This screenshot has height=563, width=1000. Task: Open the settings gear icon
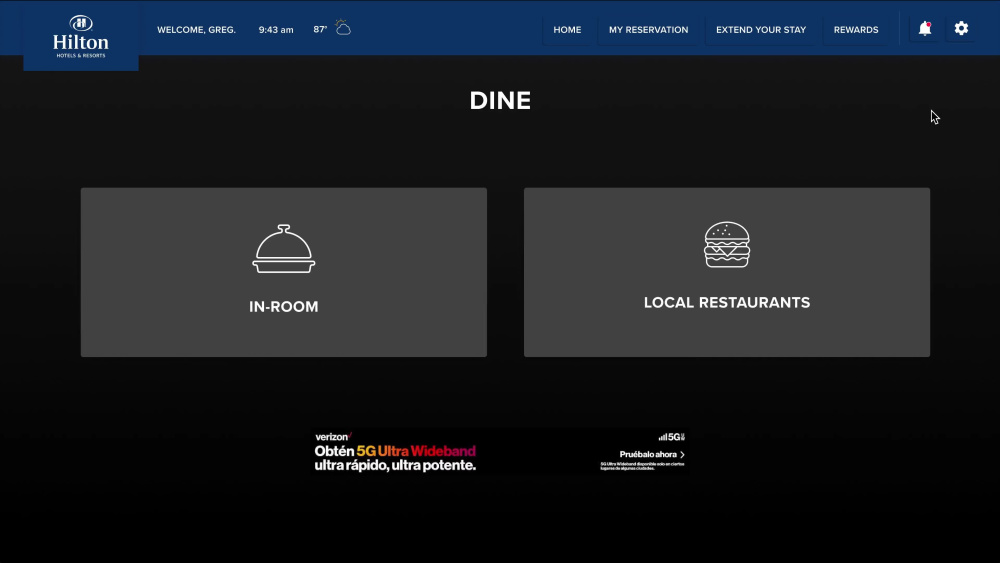pos(961,29)
